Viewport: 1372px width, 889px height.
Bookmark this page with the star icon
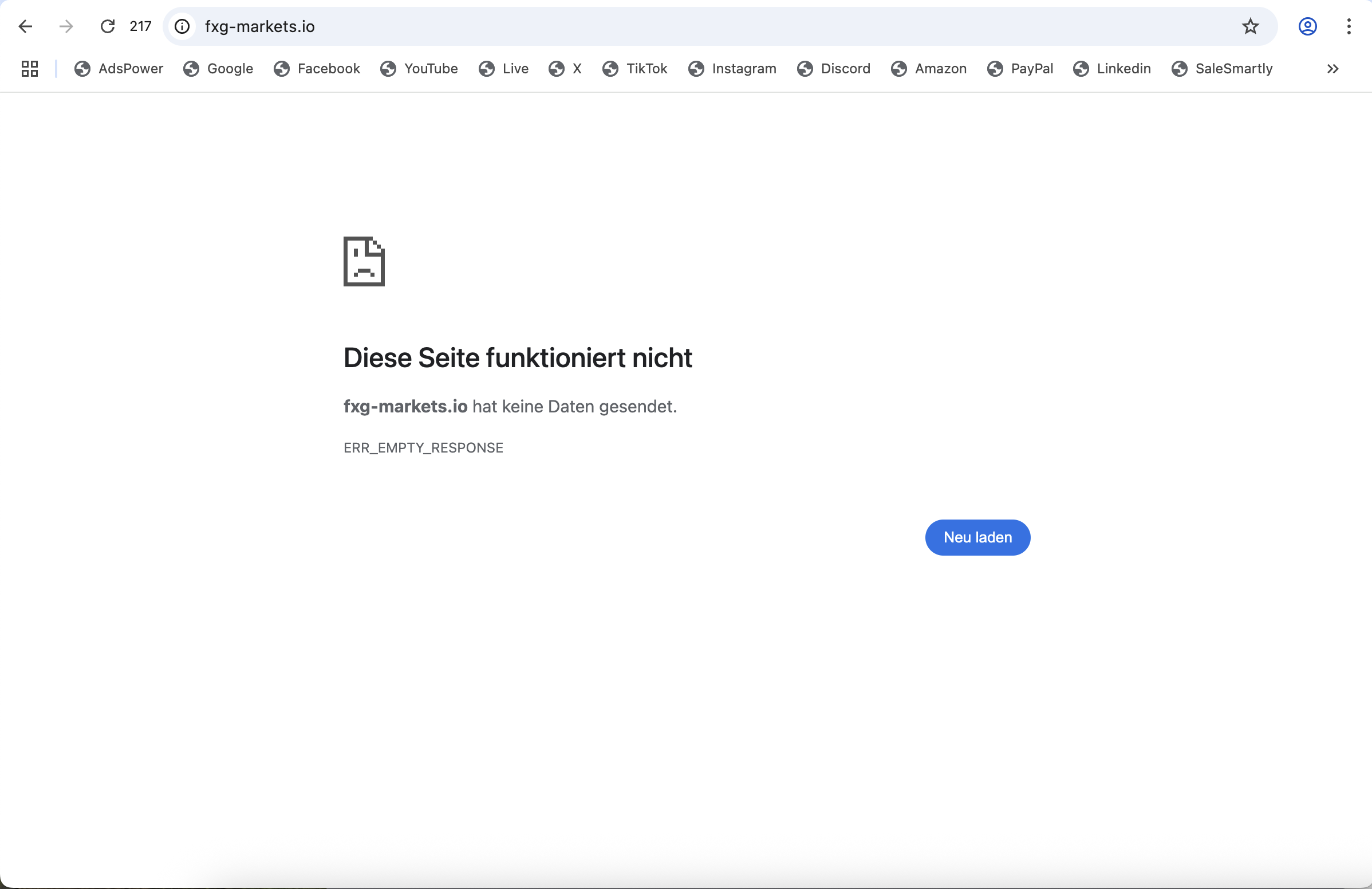pyautogui.click(x=1250, y=26)
